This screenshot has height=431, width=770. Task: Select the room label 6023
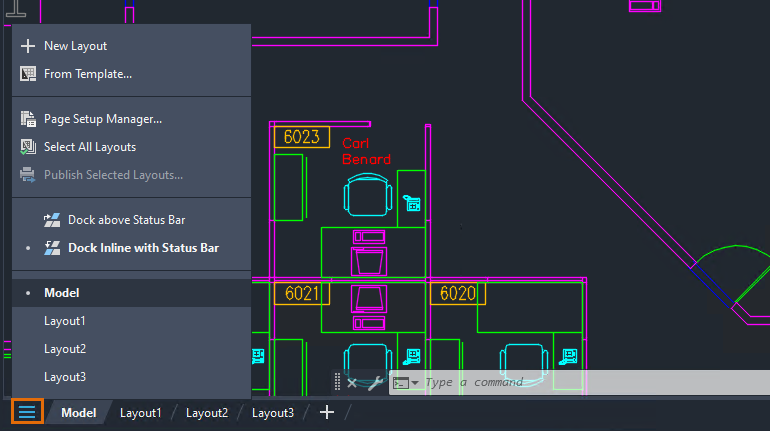[x=302, y=137]
